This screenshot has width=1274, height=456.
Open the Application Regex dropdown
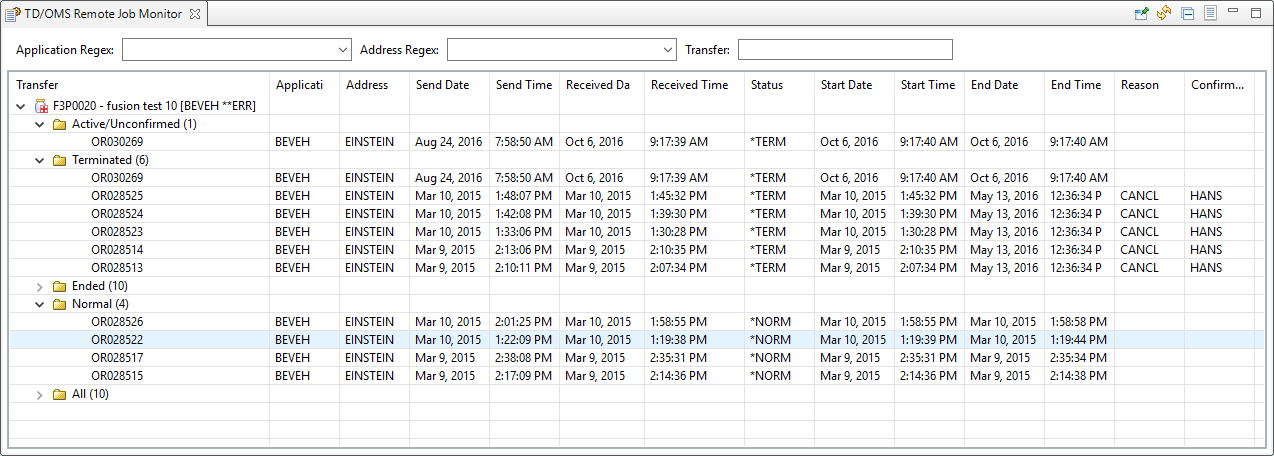tap(342, 50)
